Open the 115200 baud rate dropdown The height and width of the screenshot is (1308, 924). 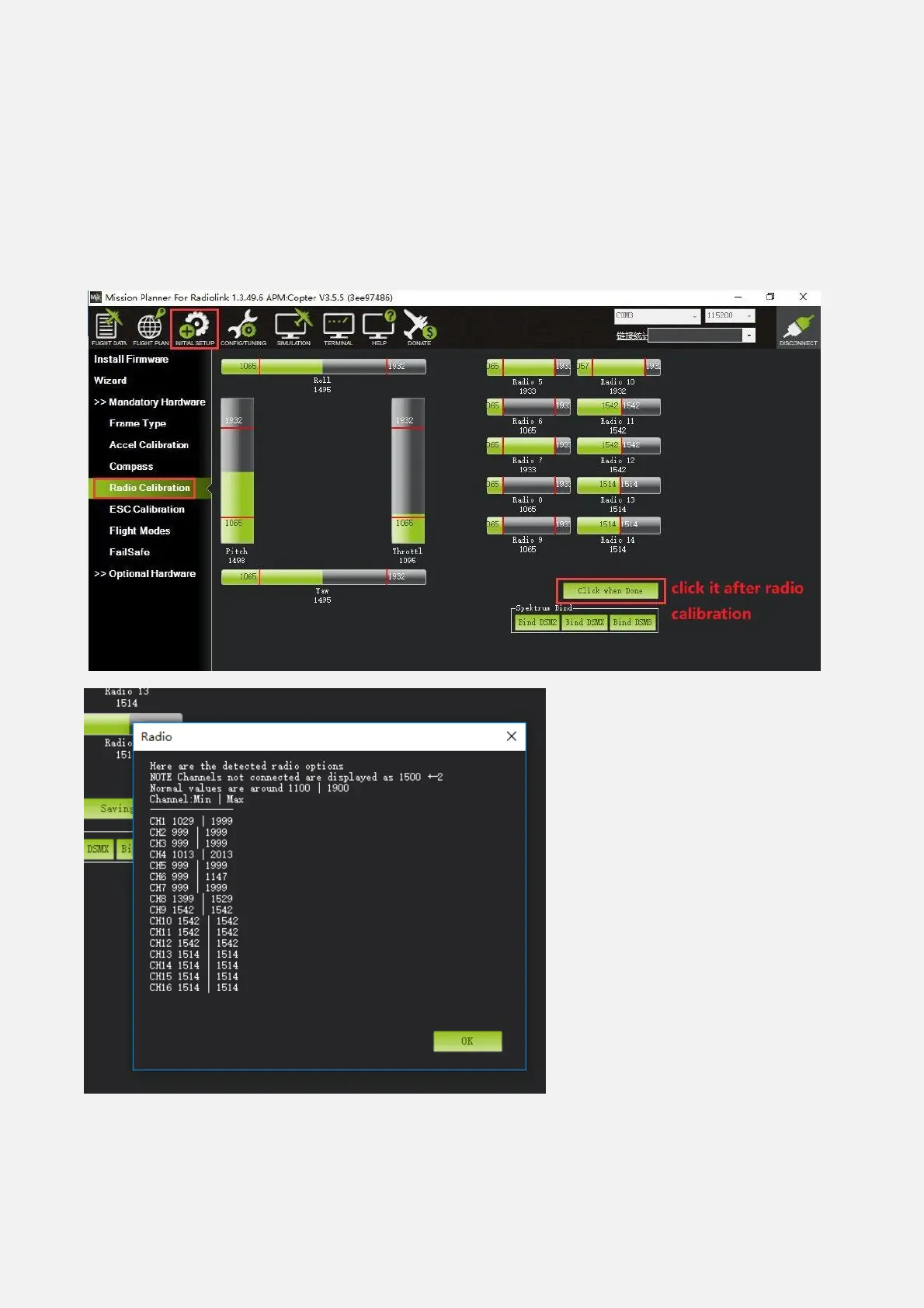(729, 315)
